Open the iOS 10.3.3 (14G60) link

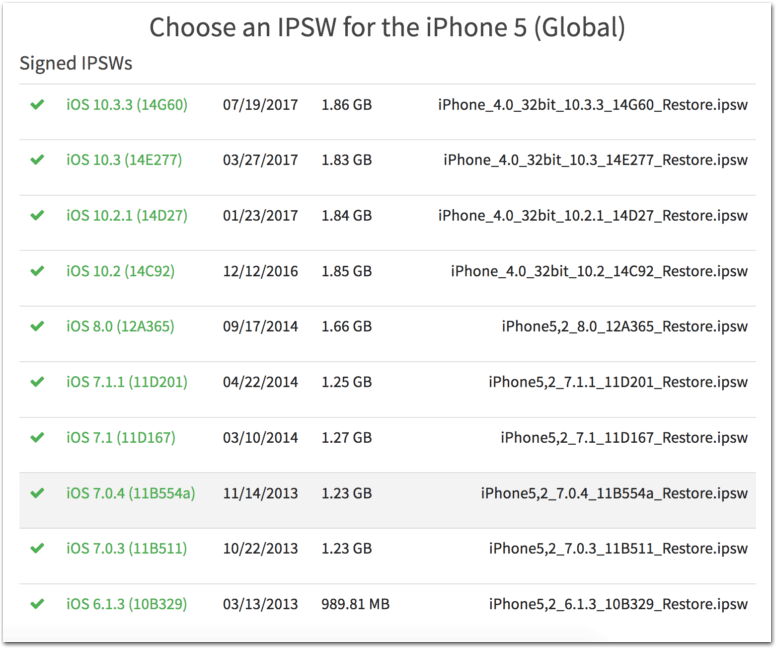(x=127, y=105)
